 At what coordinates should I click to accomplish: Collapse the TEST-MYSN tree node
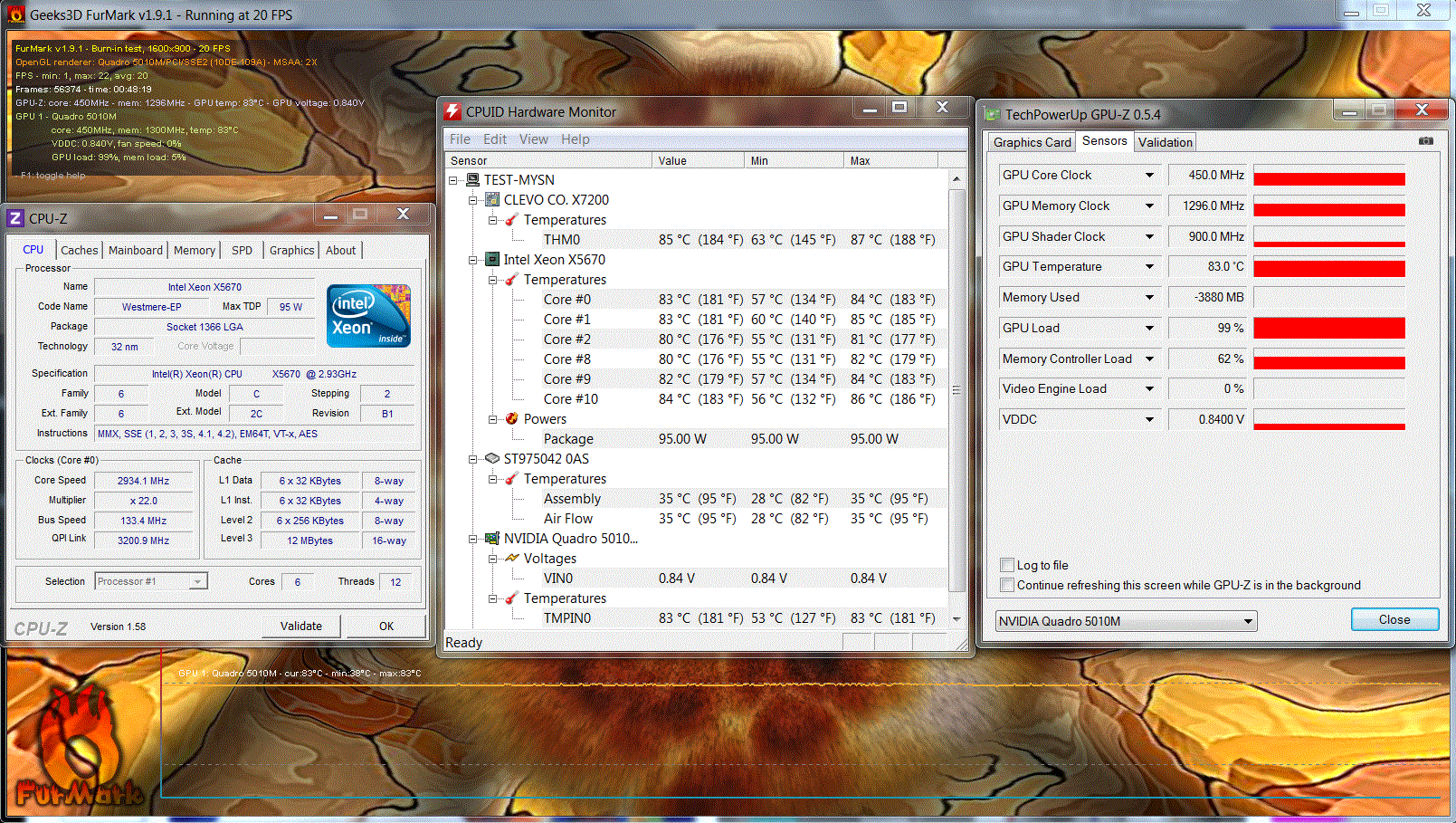[453, 180]
